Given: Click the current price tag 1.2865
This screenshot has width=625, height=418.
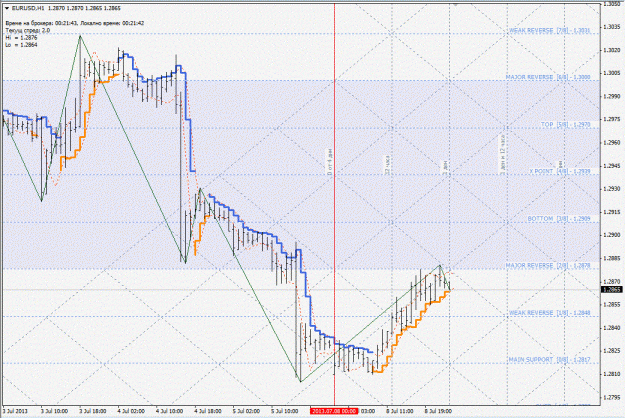Looking at the screenshot, I should point(612,290).
